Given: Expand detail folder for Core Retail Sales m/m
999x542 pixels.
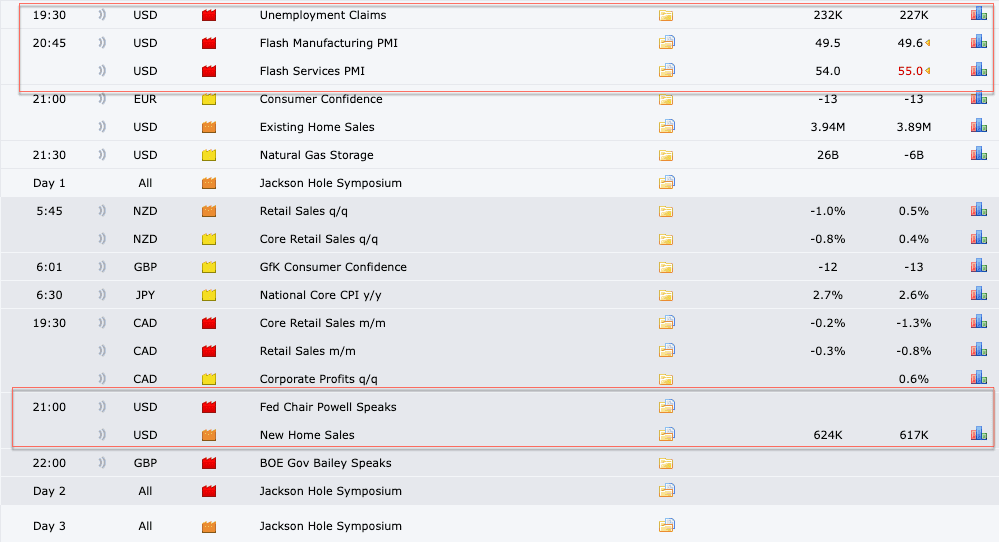Looking at the screenshot, I should (667, 323).
